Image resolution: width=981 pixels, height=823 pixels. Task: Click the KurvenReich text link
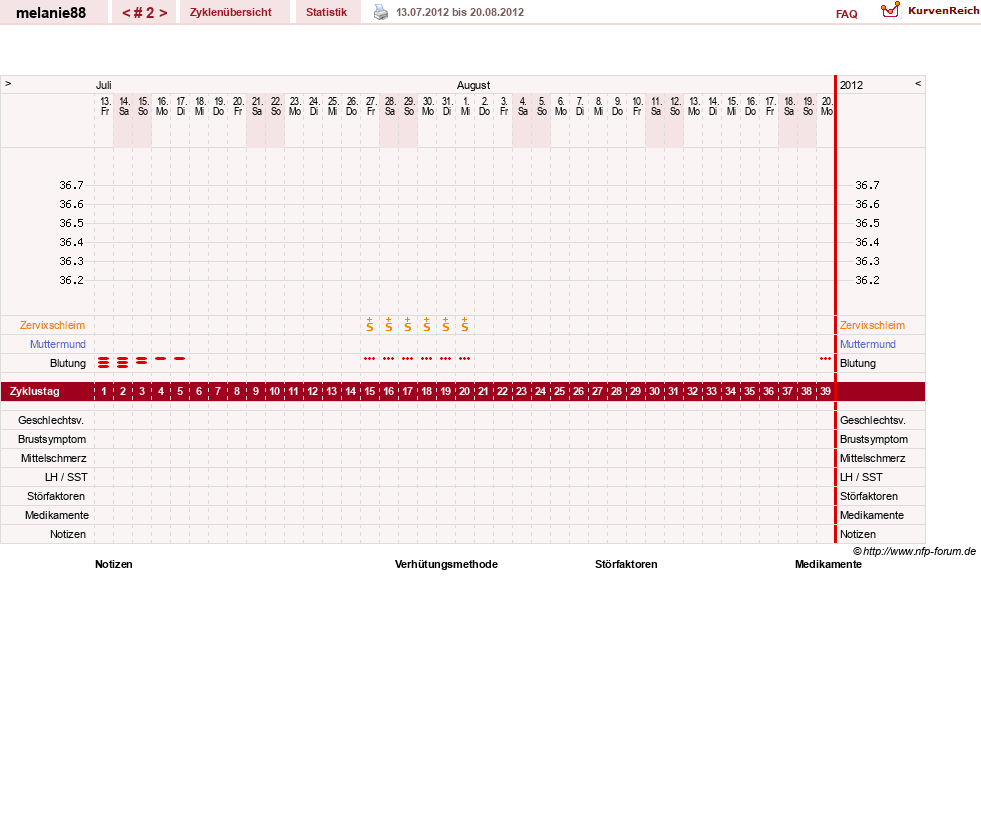(x=943, y=11)
